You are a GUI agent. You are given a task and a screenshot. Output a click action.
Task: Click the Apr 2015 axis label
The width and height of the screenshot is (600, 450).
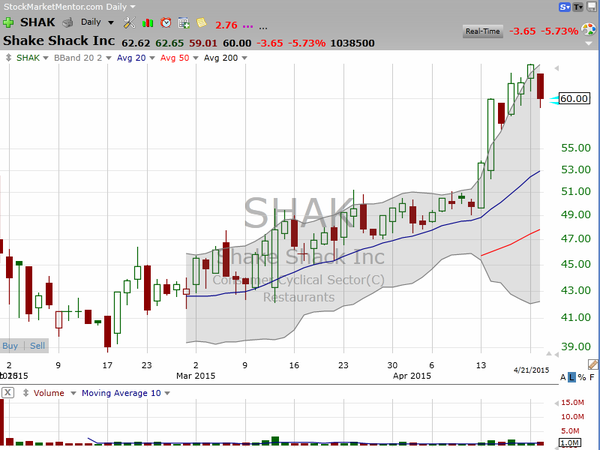click(412, 376)
